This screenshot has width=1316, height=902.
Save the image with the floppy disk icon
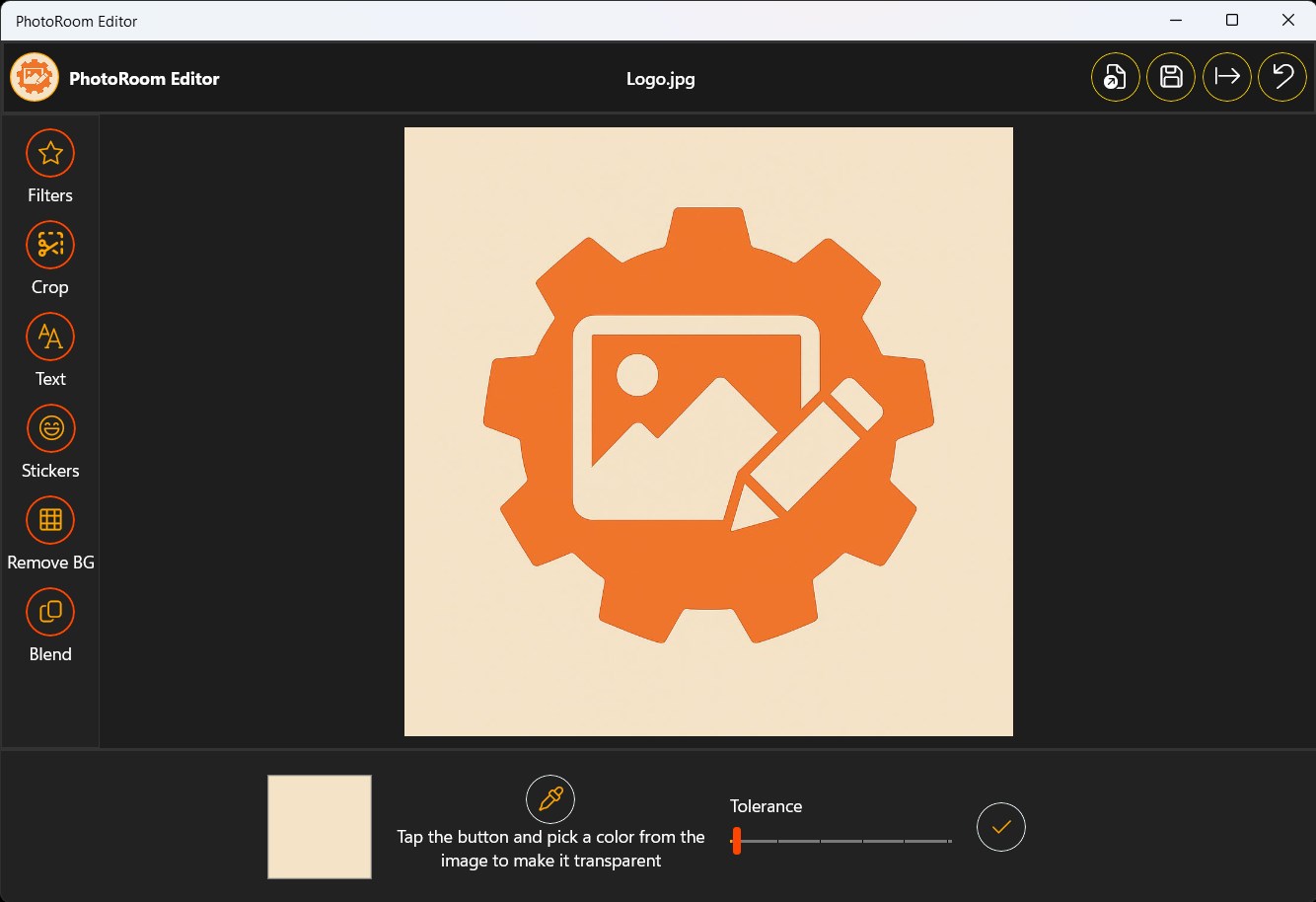tap(1171, 77)
